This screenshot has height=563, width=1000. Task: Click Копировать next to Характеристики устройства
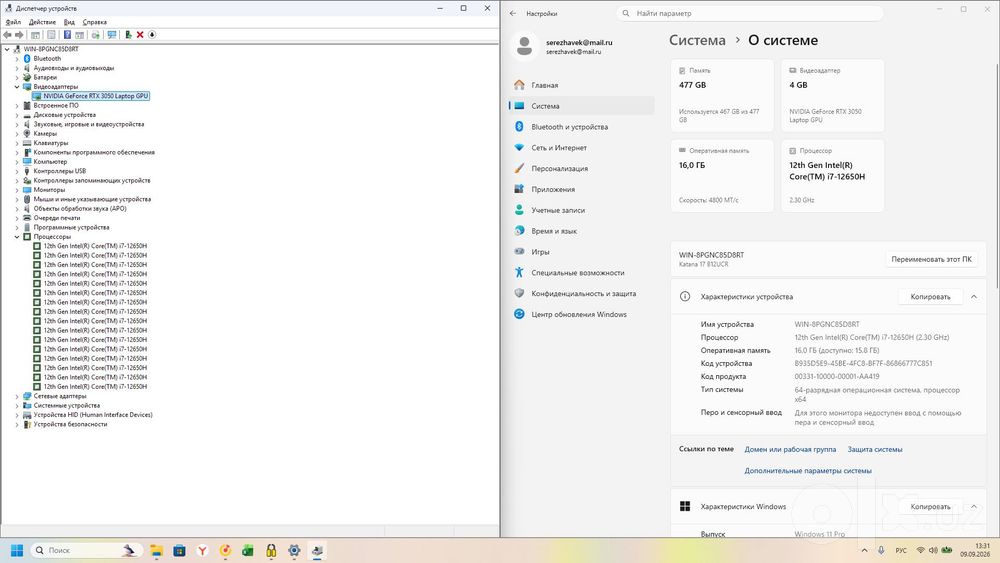(930, 296)
